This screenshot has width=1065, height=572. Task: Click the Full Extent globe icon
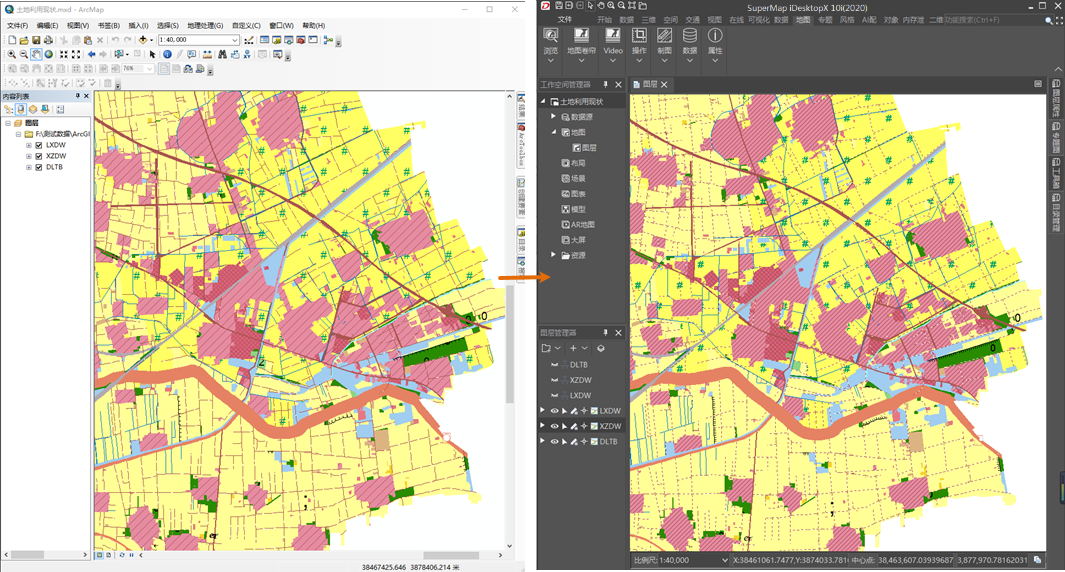tap(48, 54)
